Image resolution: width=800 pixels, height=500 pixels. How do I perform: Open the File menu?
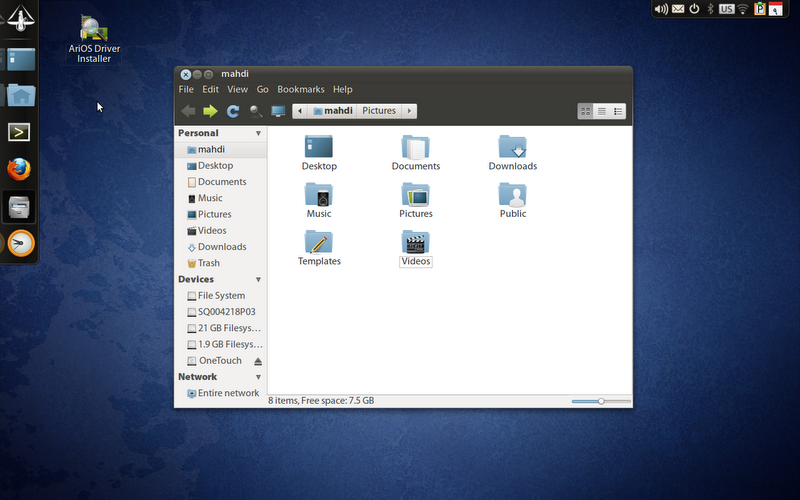(x=186, y=89)
